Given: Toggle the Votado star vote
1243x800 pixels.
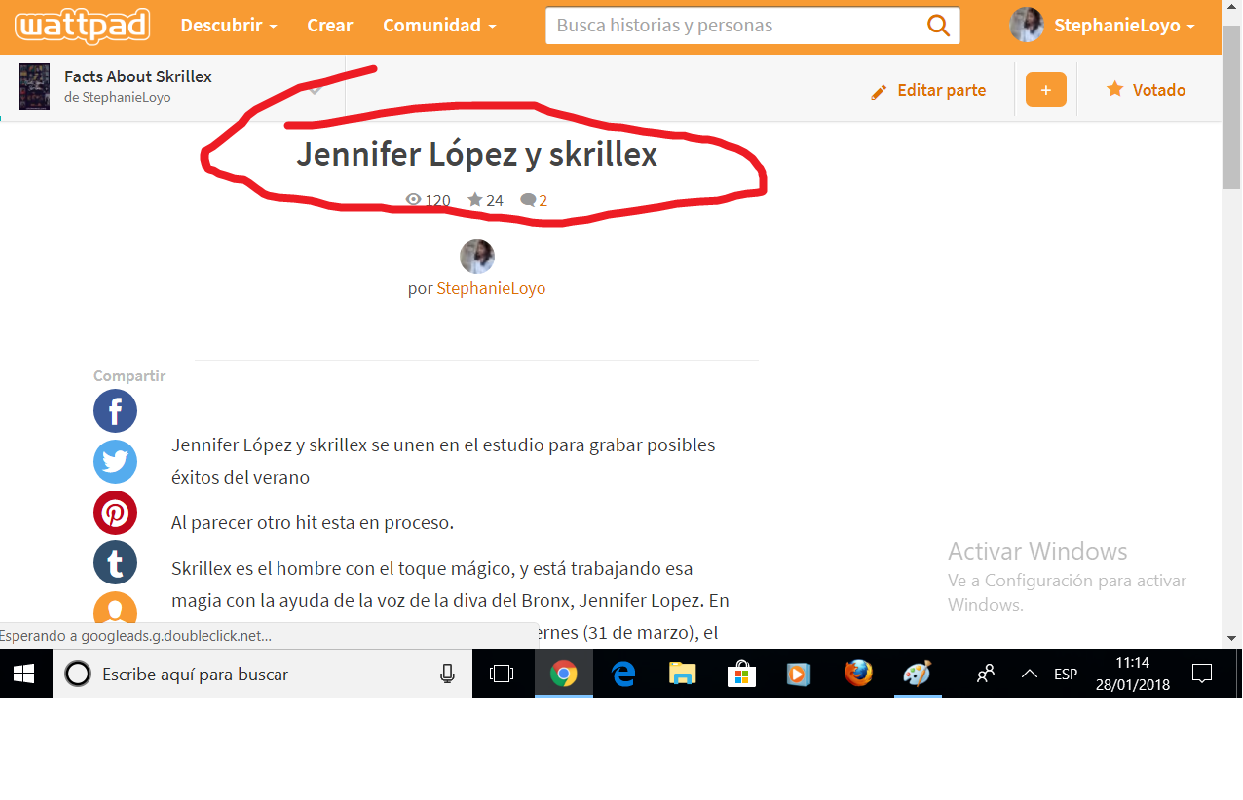Looking at the screenshot, I should 1146,90.
